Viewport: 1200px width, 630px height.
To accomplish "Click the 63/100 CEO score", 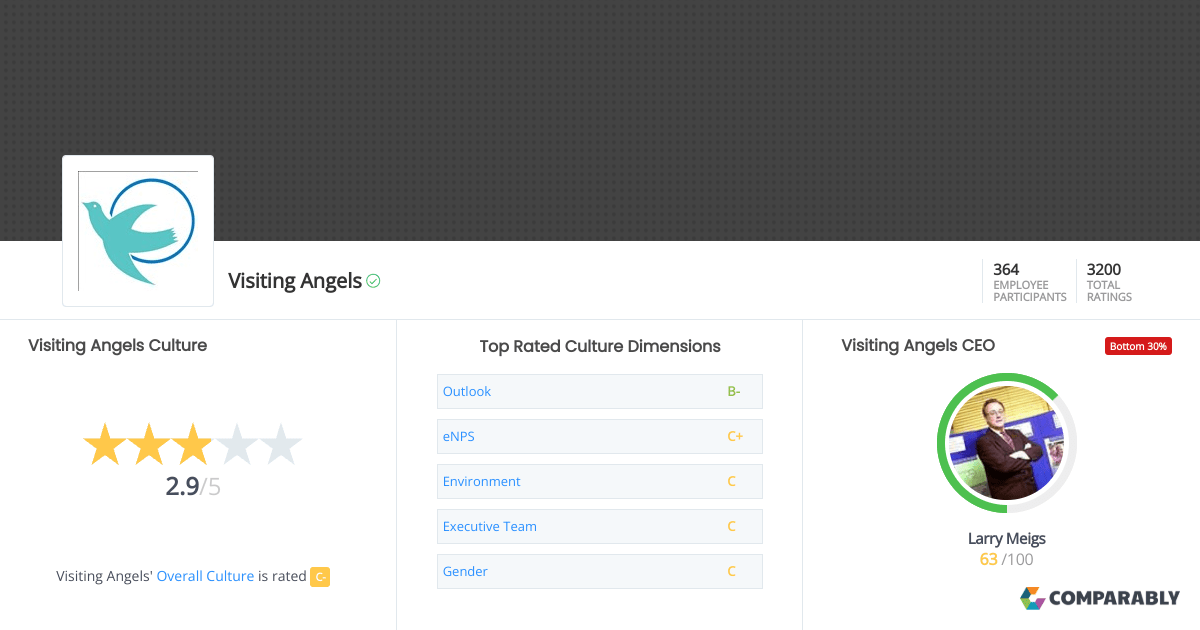I will pos(1006,560).
